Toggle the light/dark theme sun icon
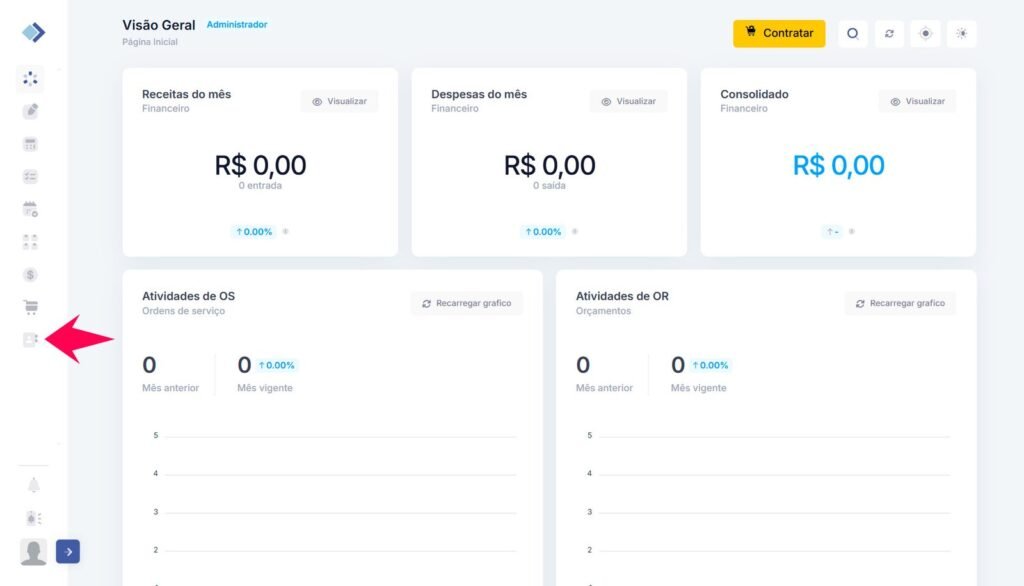Screen dimensions: 1024x586 (x=962, y=33)
